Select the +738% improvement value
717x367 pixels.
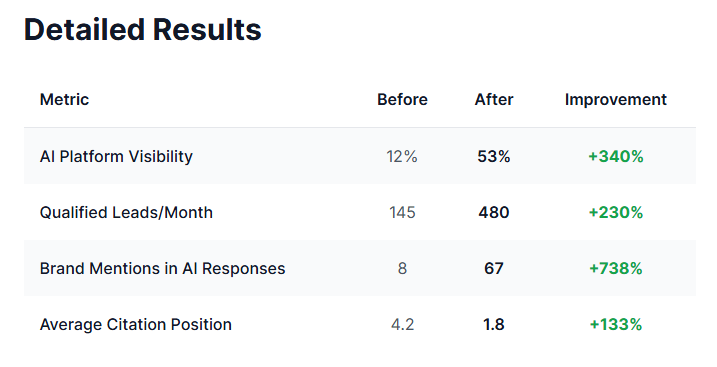tap(615, 268)
